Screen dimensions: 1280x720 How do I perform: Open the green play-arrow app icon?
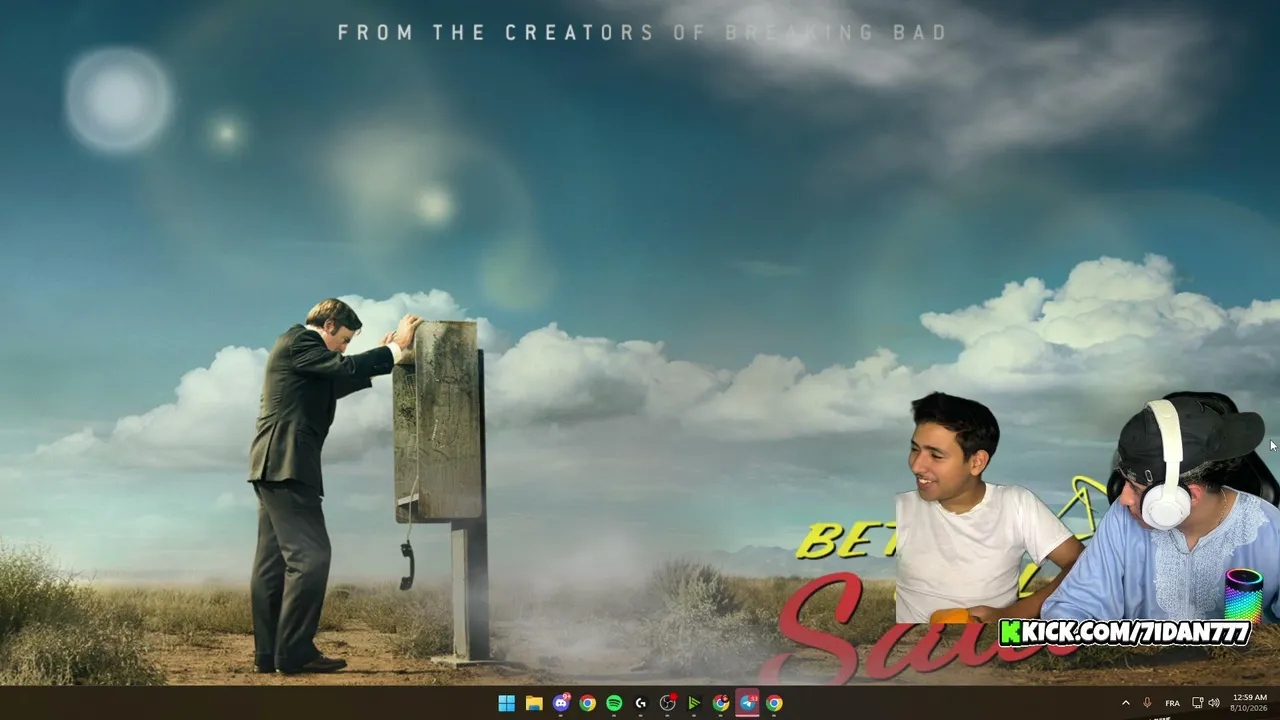point(694,703)
